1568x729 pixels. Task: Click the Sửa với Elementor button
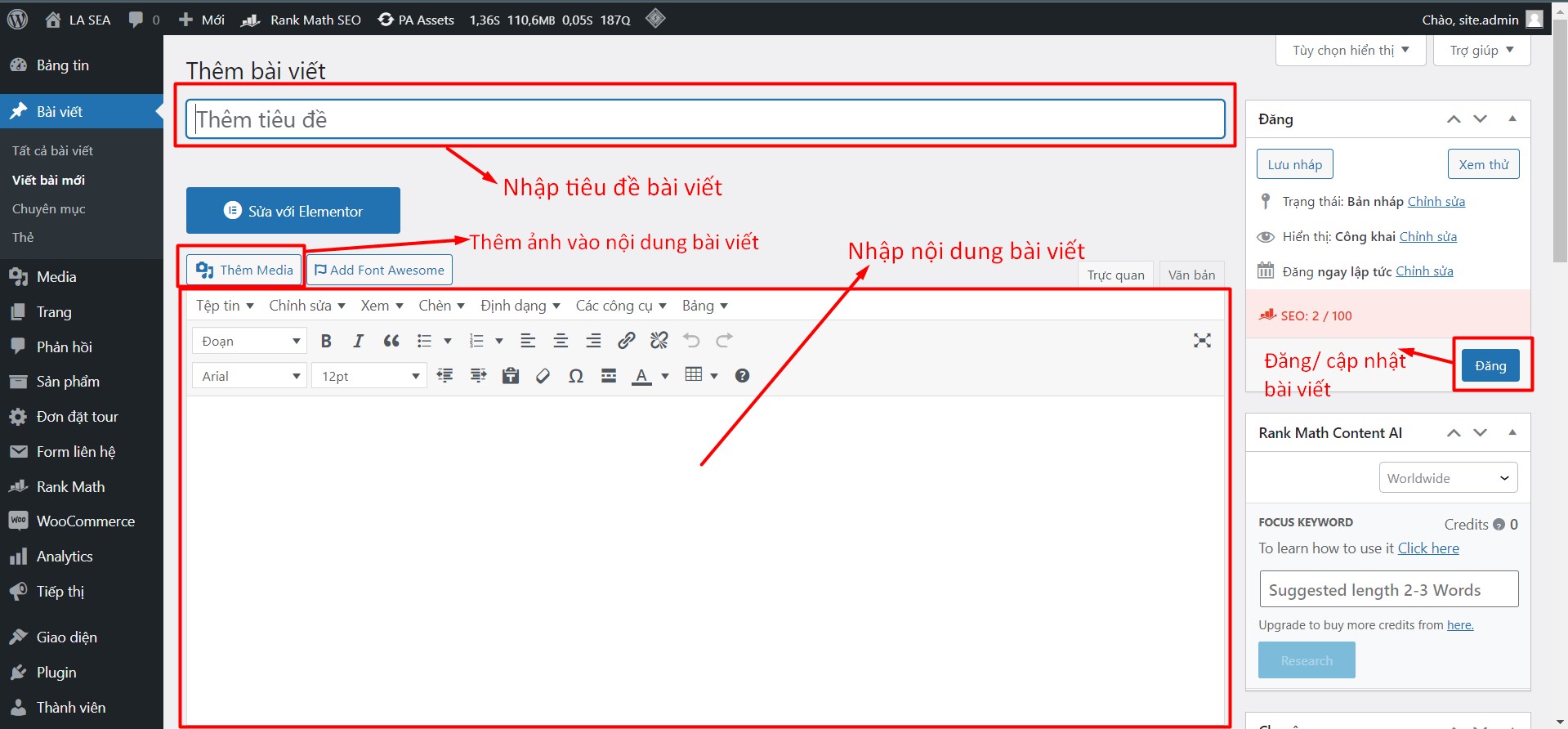(293, 211)
